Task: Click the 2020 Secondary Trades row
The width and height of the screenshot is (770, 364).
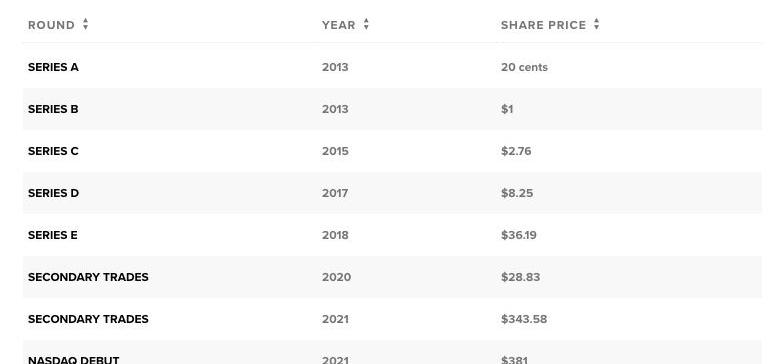Action: [392, 277]
